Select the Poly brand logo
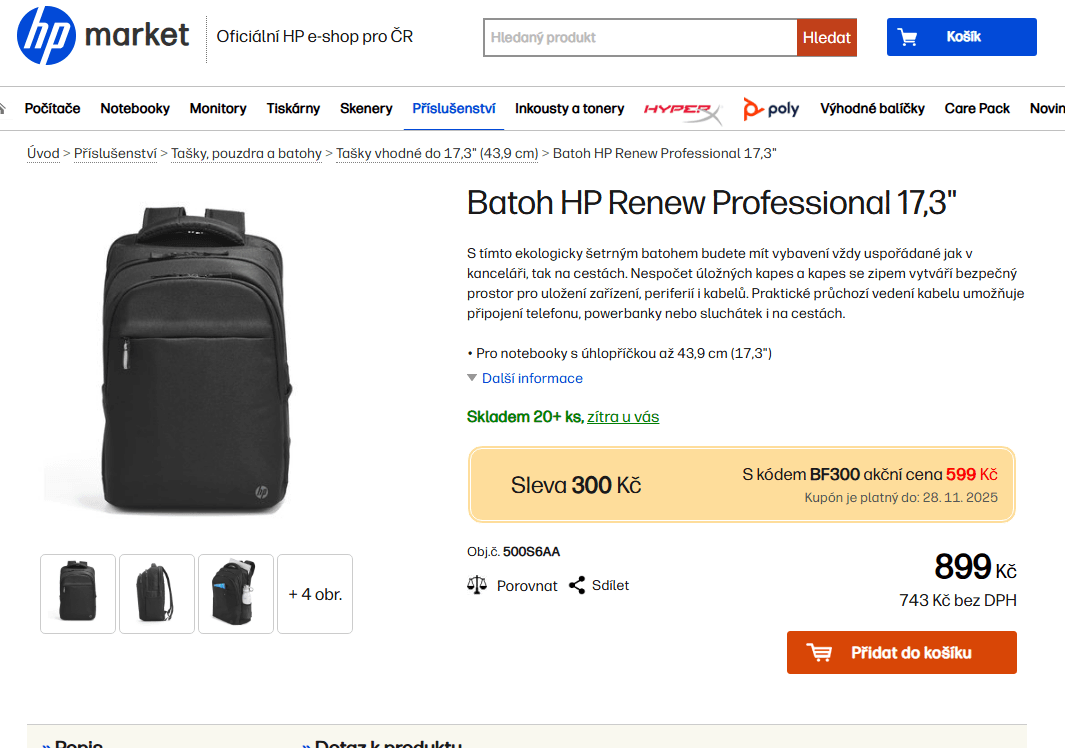This screenshot has height=748, width=1065. coord(771,108)
